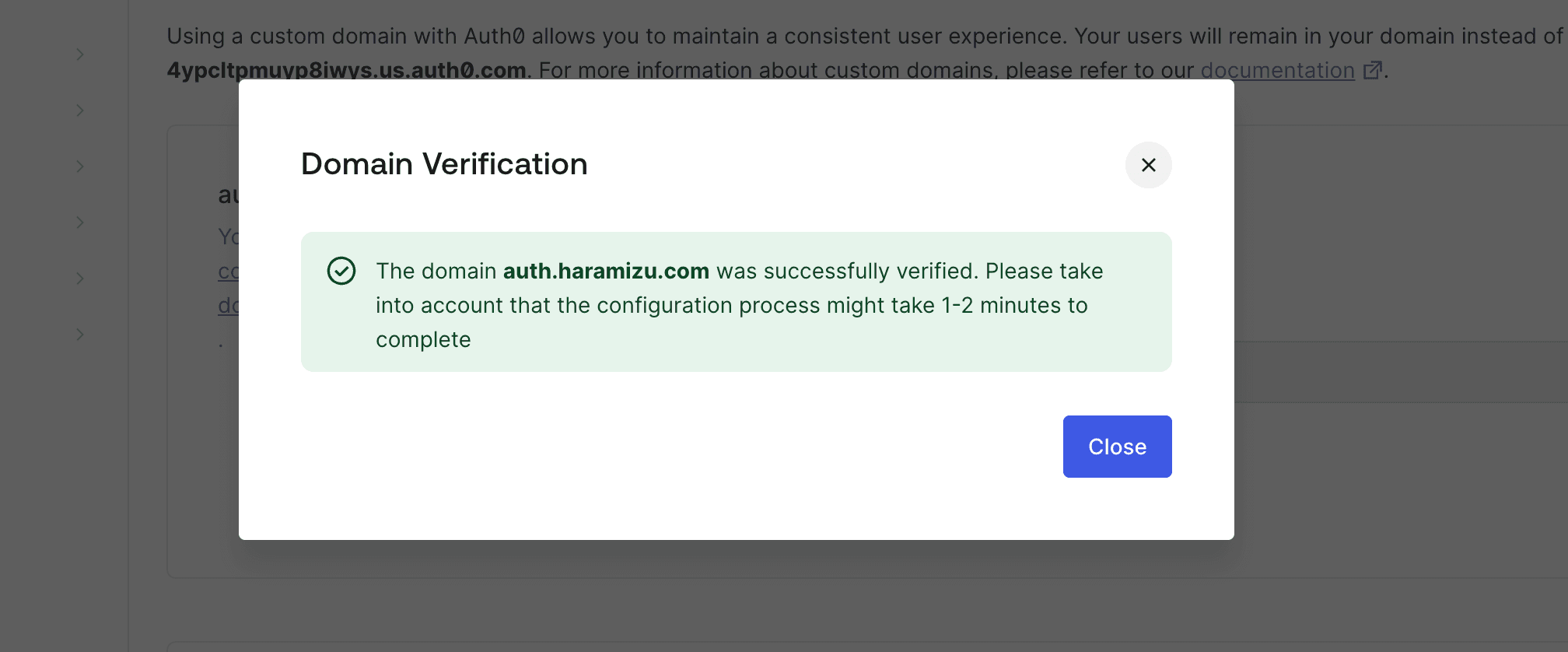Screen dimensions: 1568x652
Task: Click the partially hidden "co" link behind dialog
Action: point(228,272)
